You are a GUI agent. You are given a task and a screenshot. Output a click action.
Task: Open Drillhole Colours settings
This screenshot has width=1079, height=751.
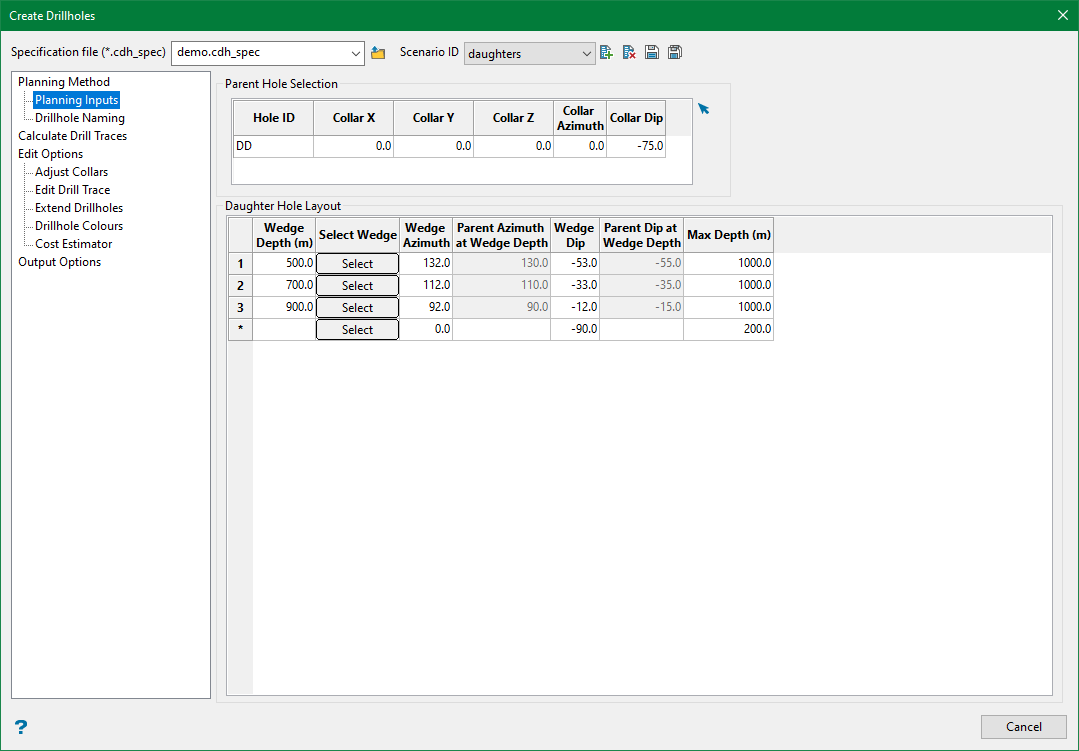(x=79, y=226)
